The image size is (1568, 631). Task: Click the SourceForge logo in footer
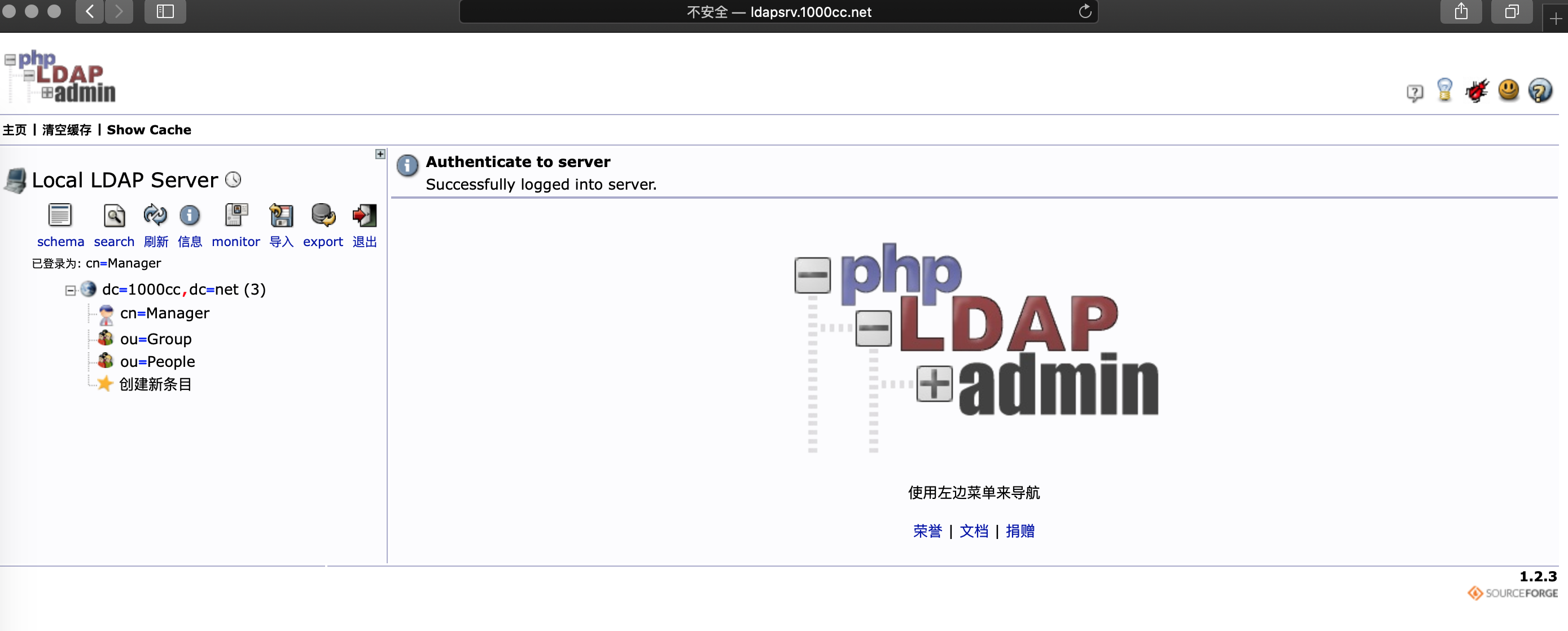coord(1513,593)
